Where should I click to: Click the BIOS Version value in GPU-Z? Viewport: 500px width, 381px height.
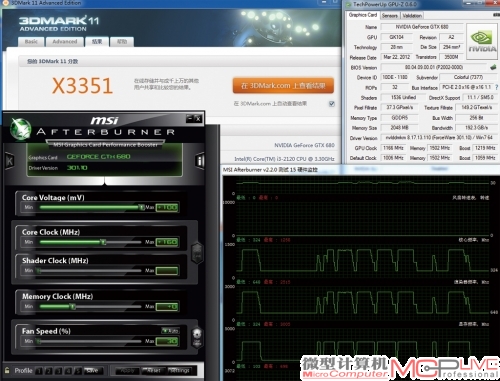[434, 67]
